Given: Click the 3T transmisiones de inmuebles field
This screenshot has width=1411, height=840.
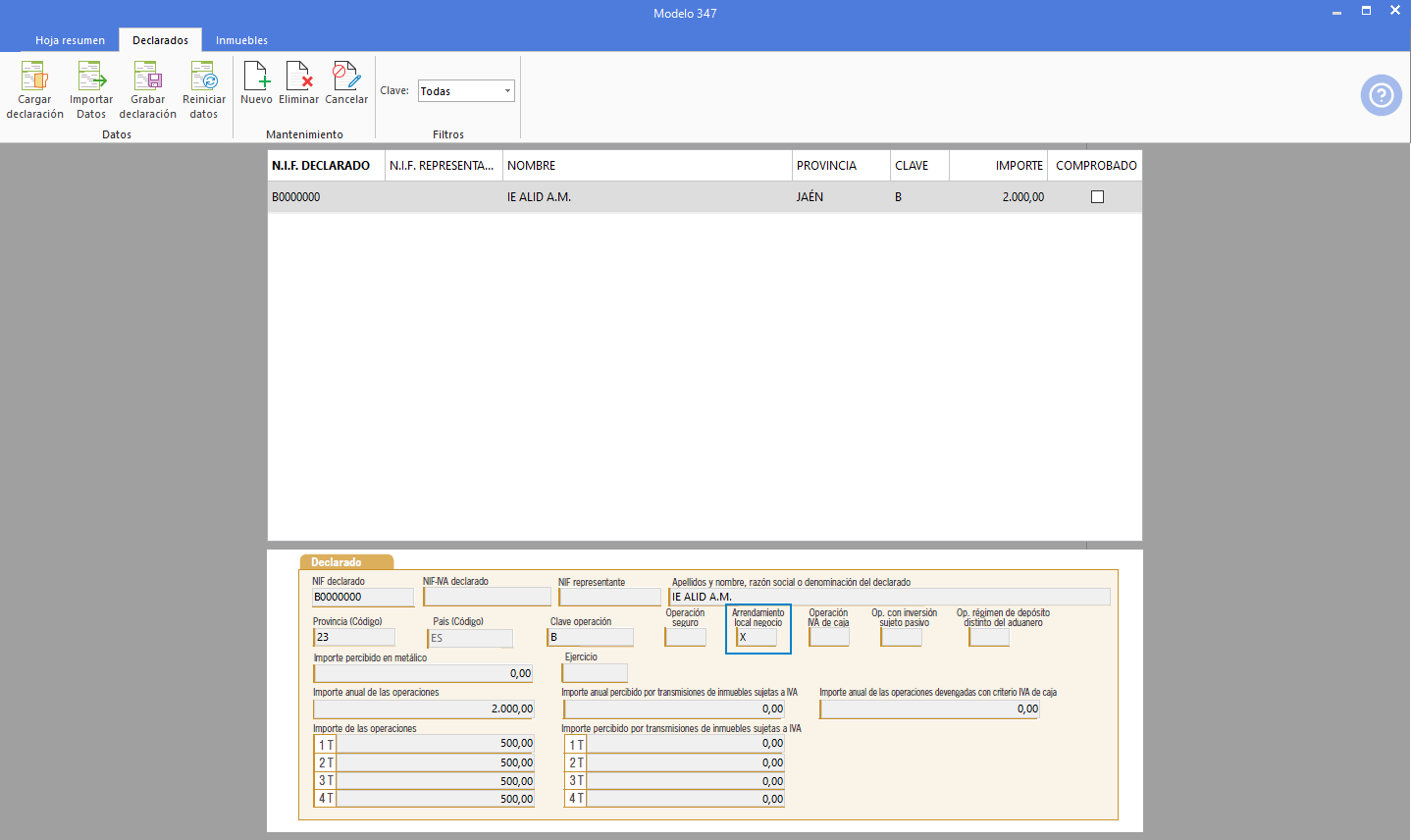Looking at the screenshot, I should tap(685, 781).
